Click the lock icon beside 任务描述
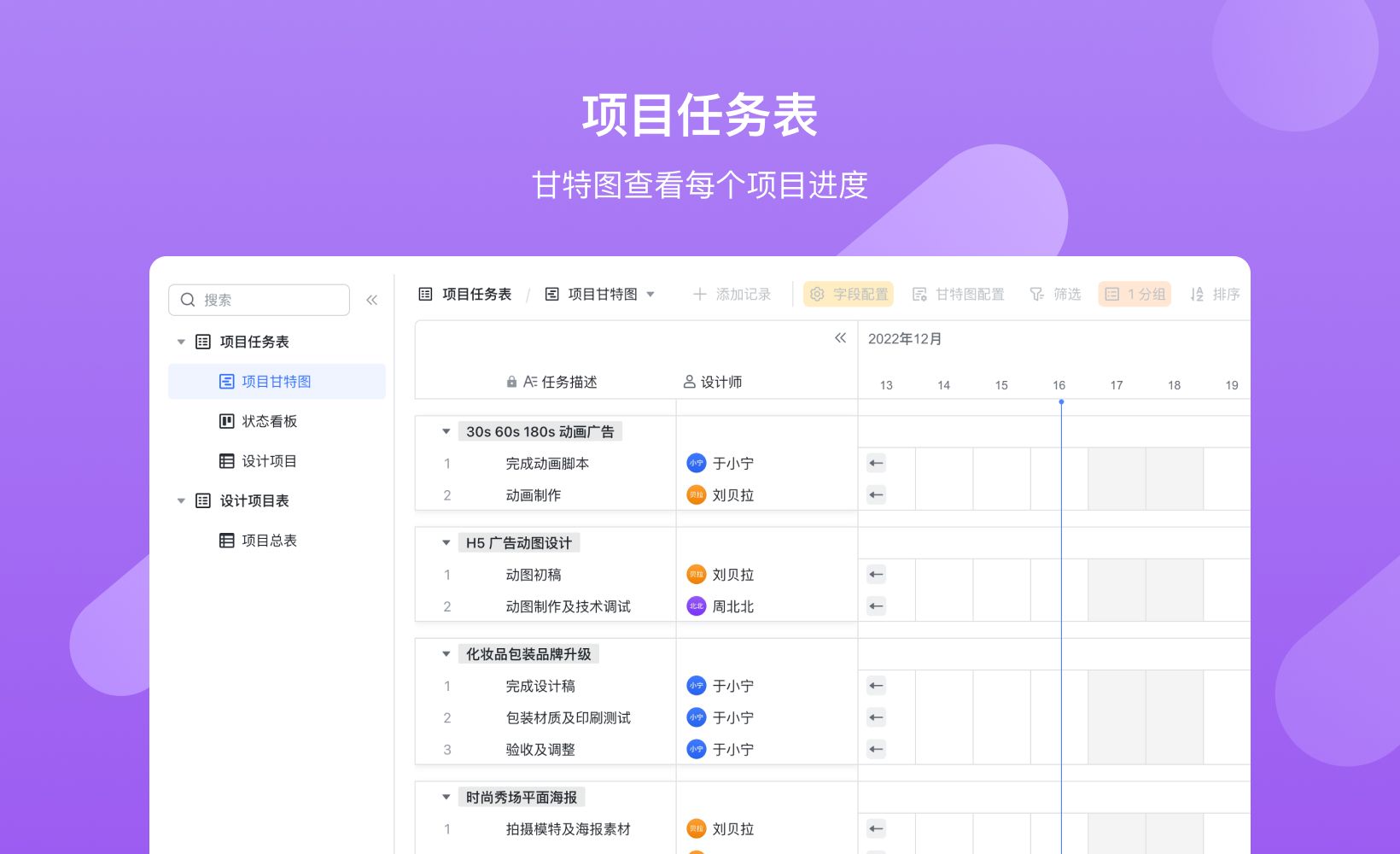The height and width of the screenshot is (854, 1400). click(511, 382)
